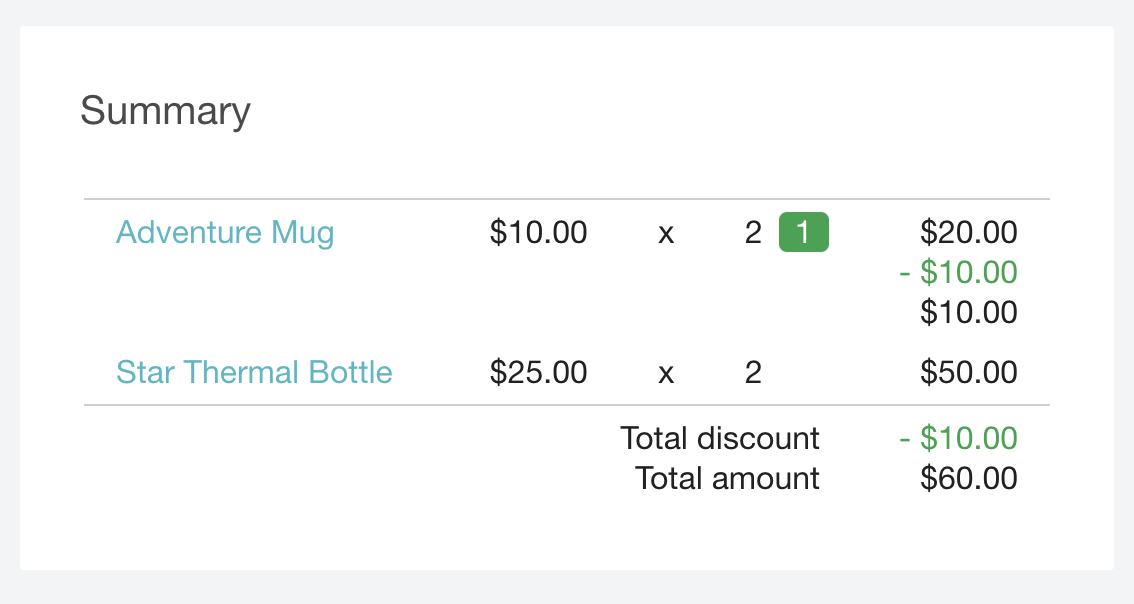Image resolution: width=1134 pixels, height=604 pixels.
Task: Click the divider line above Total discount
Action: [566, 405]
